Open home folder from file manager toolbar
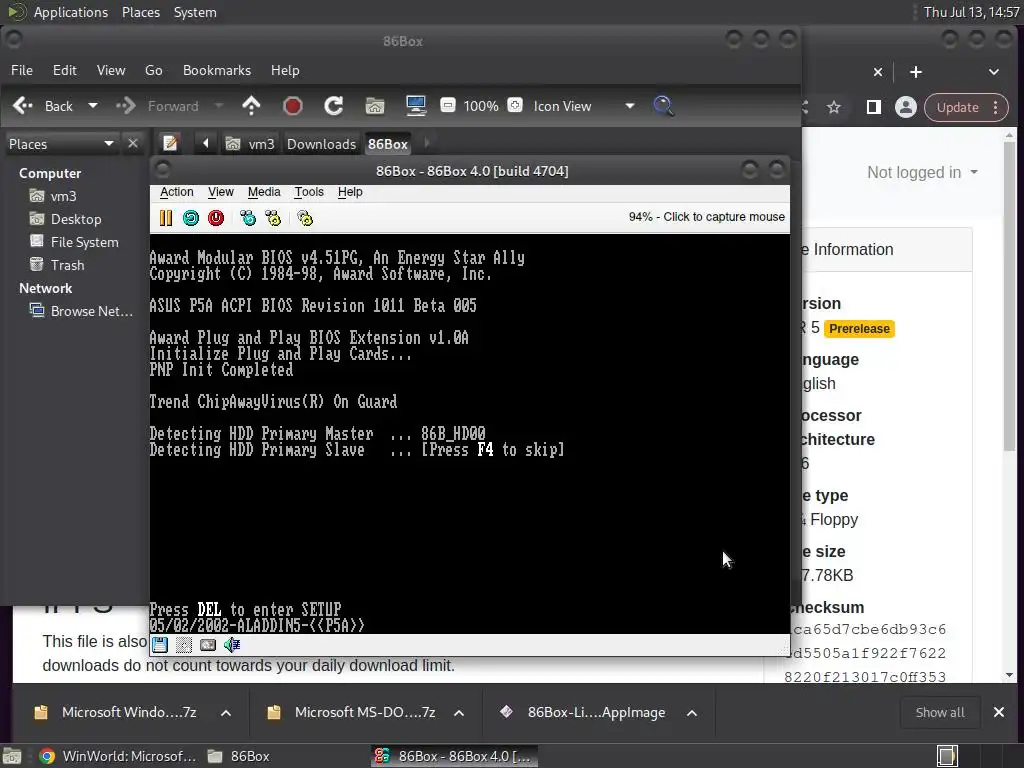1024x768 pixels. [x=375, y=106]
